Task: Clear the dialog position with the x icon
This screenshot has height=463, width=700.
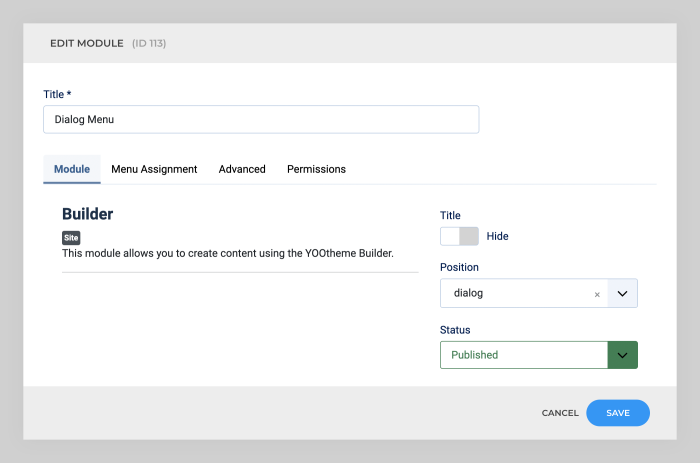Action: click(x=597, y=294)
